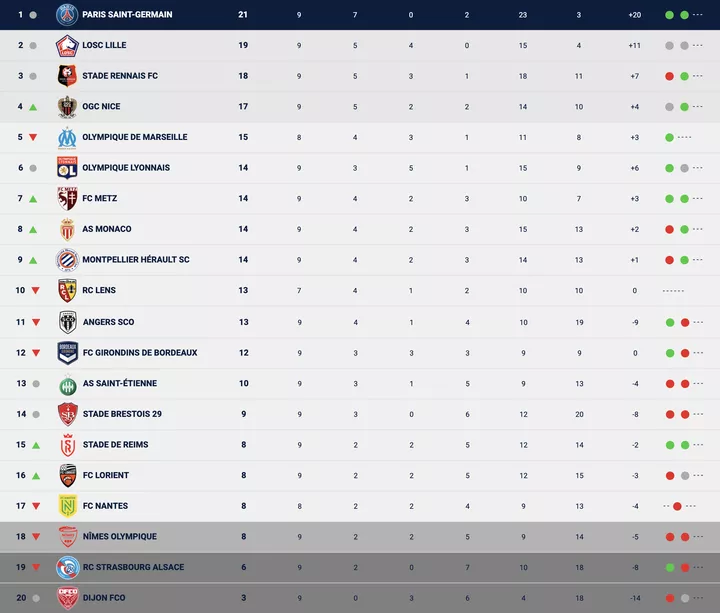Screen dimensions: 720x613
Task: Open the Olympique Lyonnais team name link
Action: coord(126,168)
